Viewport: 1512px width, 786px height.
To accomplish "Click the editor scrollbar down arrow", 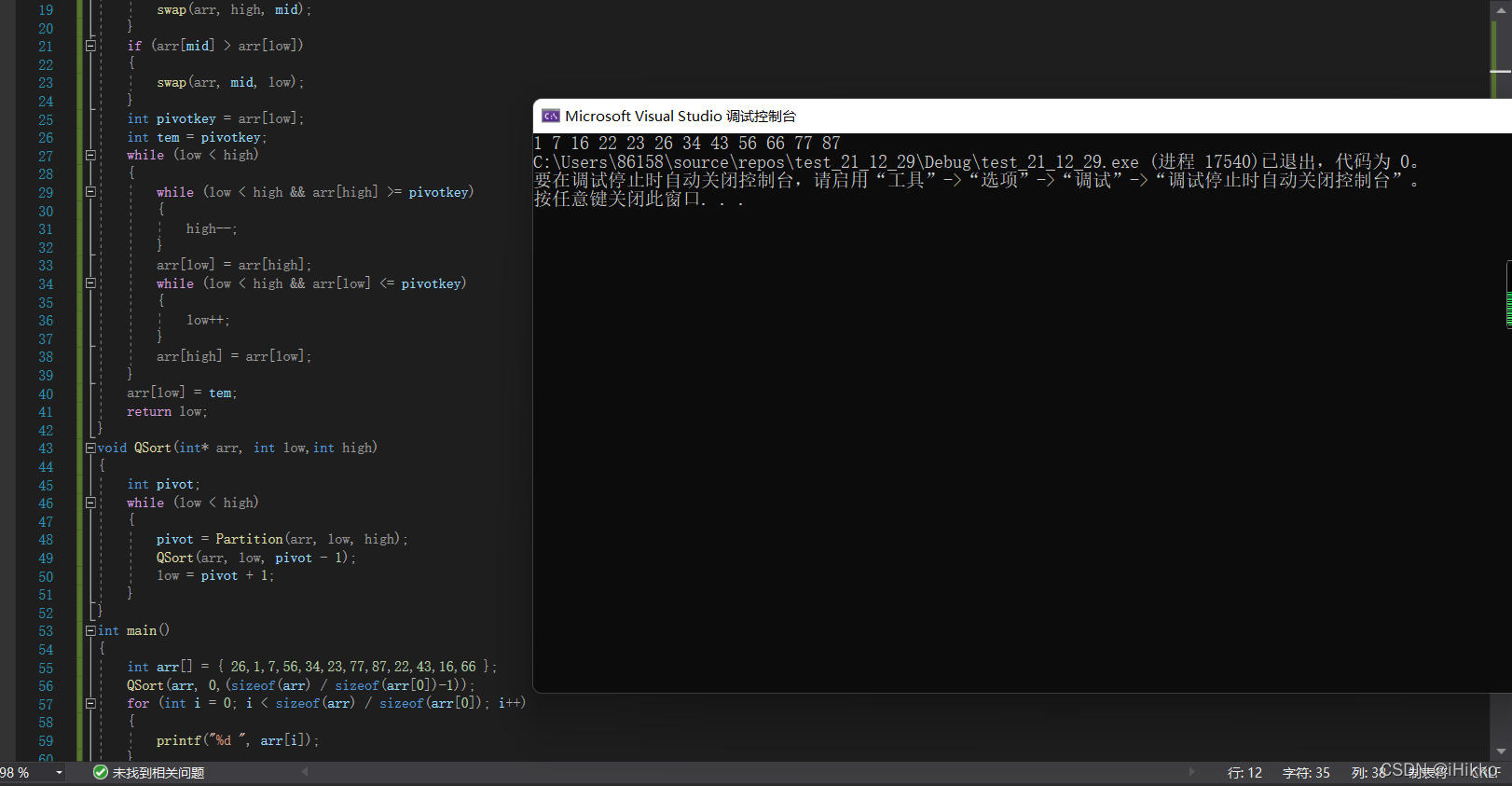I will pyautogui.click(x=1501, y=752).
